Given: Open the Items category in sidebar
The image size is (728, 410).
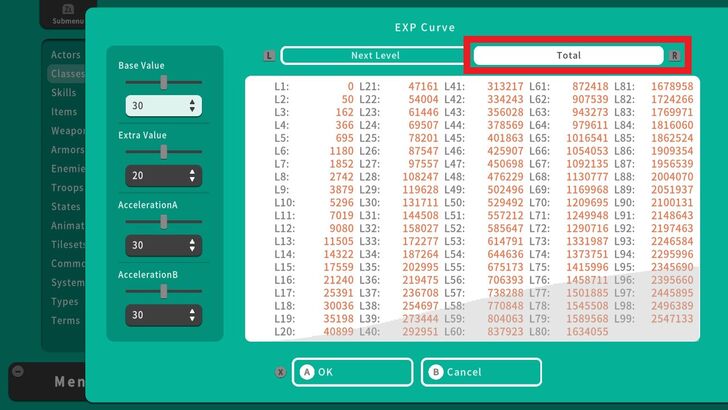Looking at the screenshot, I should click(65, 112).
